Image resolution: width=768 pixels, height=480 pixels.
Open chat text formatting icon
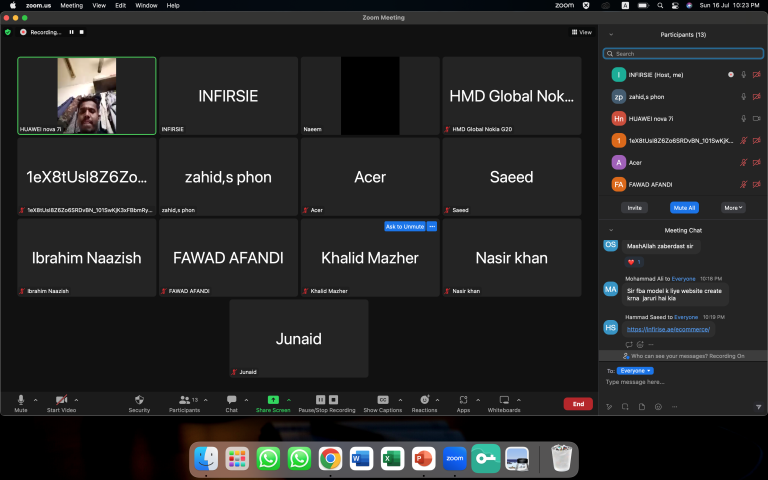(609, 407)
